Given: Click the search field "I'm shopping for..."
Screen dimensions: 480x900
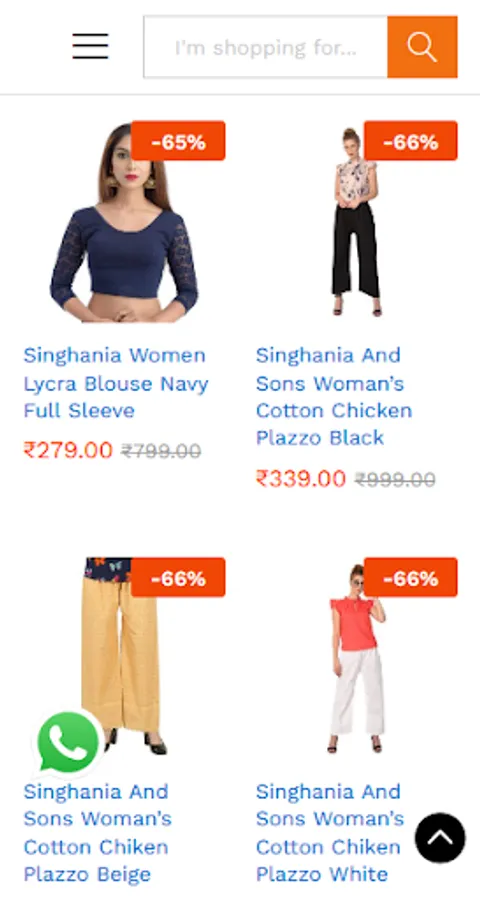Looking at the screenshot, I should [x=266, y=47].
